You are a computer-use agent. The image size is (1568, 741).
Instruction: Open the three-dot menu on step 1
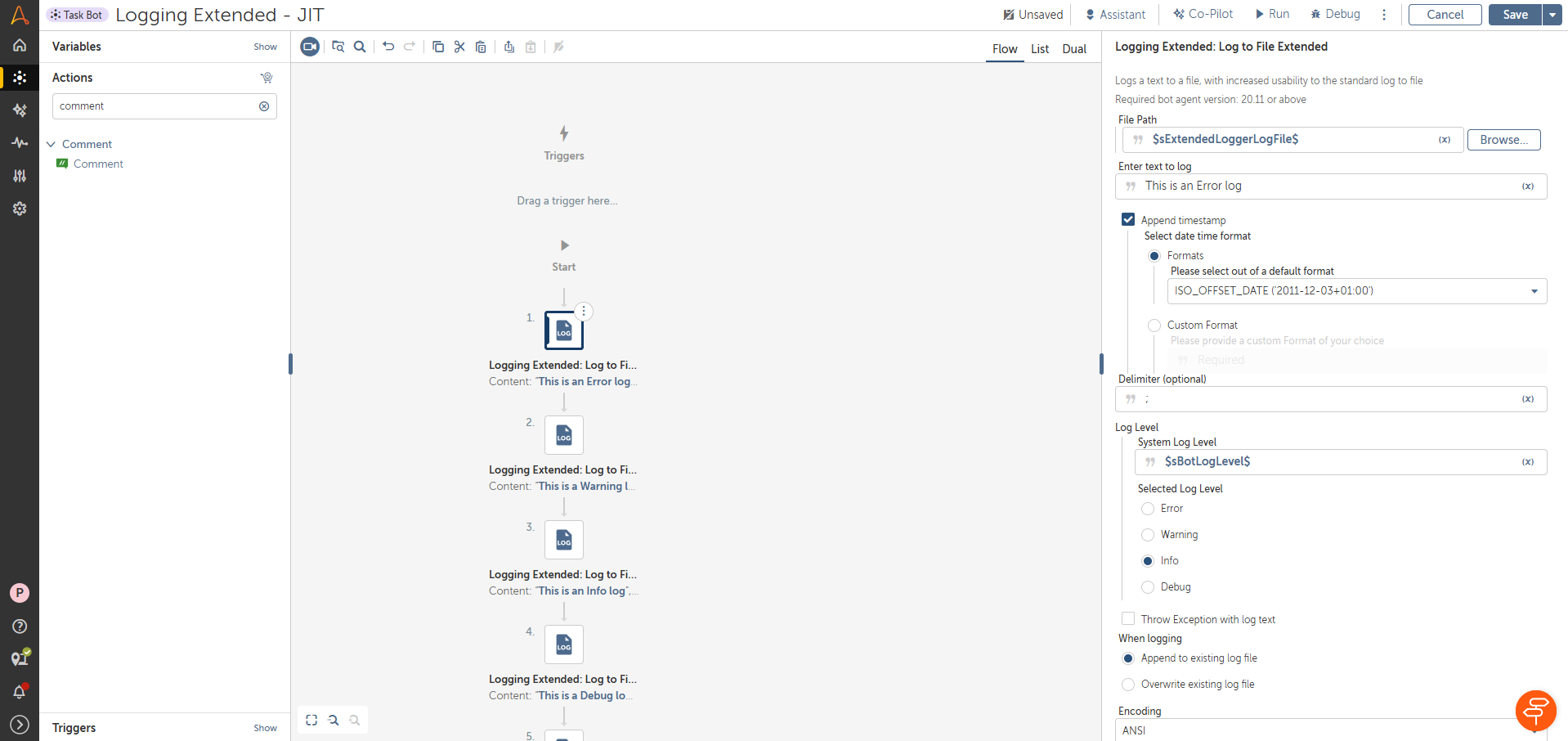[584, 312]
